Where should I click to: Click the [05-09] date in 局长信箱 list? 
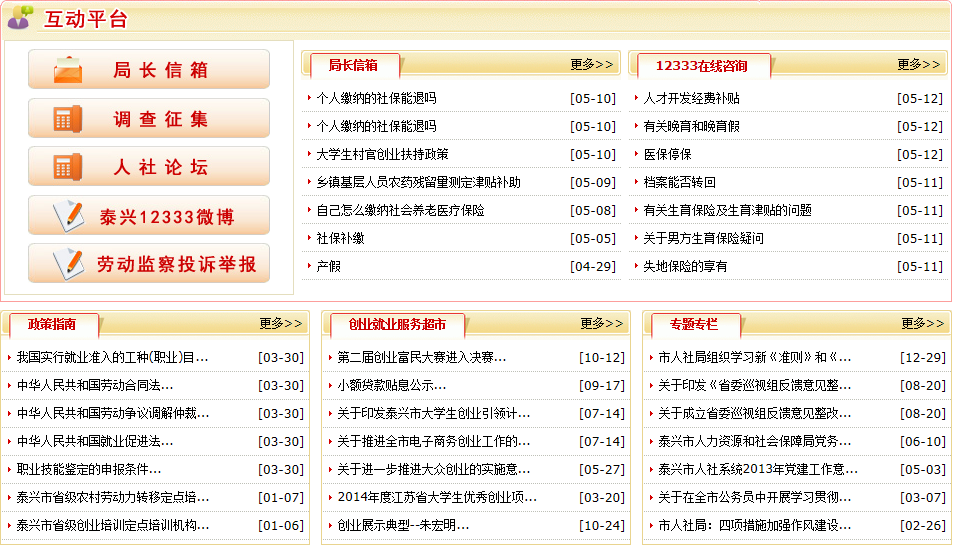(593, 182)
